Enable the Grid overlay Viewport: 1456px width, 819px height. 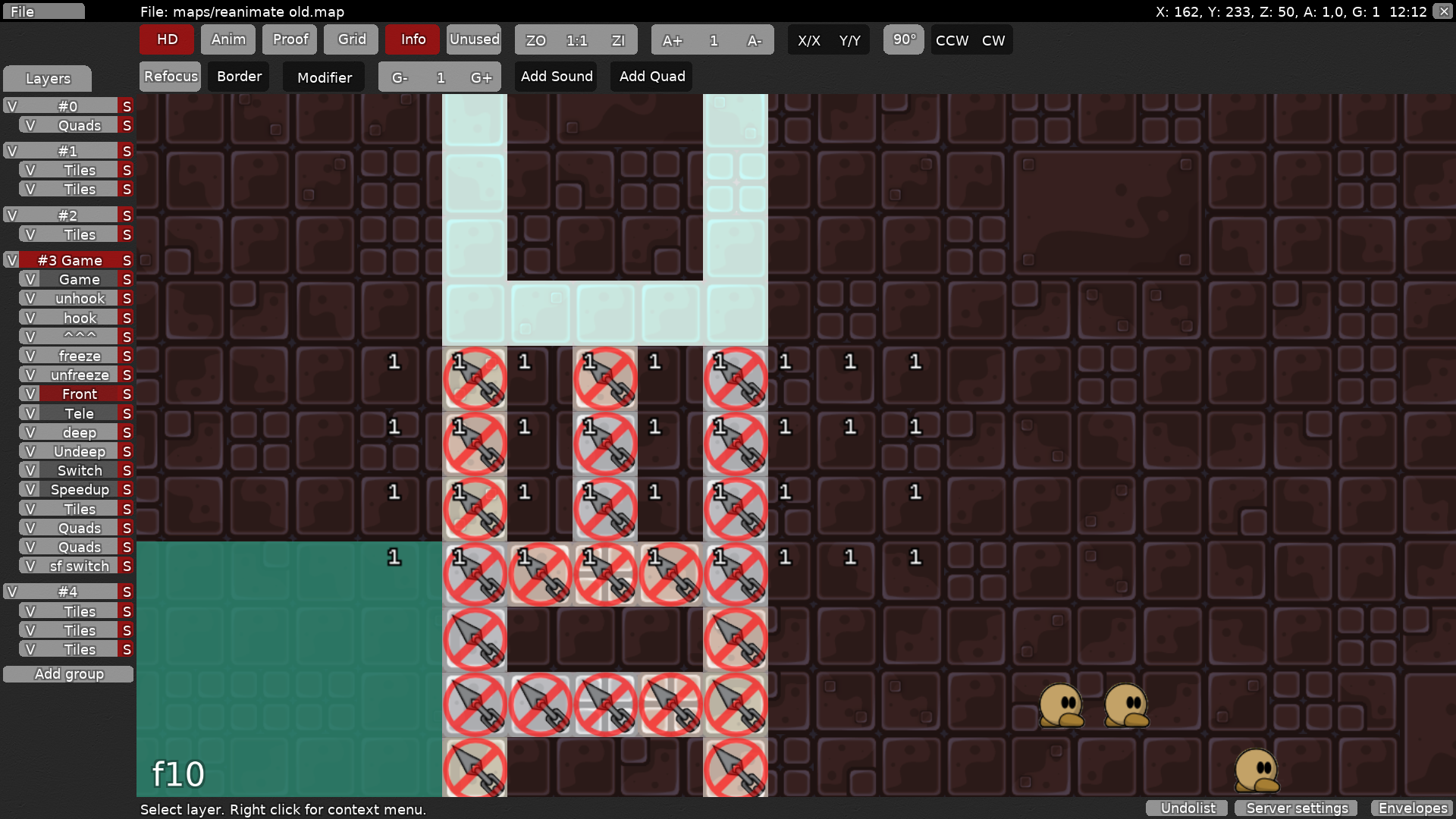point(350,39)
